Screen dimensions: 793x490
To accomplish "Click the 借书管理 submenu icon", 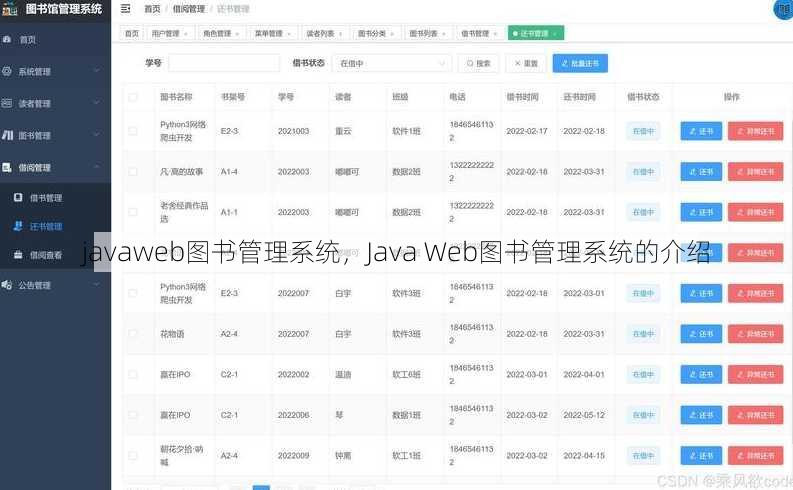I will click(x=18, y=197).
